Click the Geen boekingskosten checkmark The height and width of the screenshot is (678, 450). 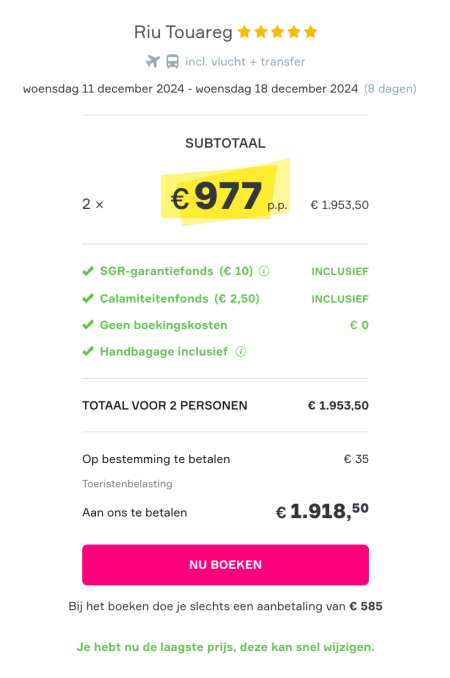[x=88, y=325]
